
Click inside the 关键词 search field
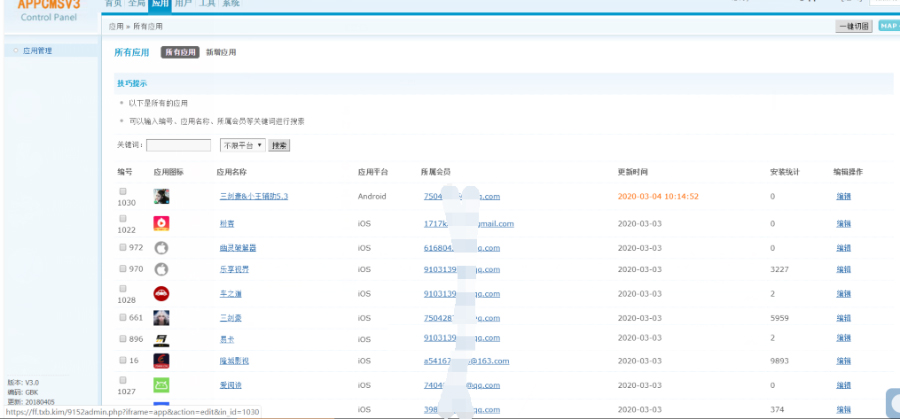(178, 145)
